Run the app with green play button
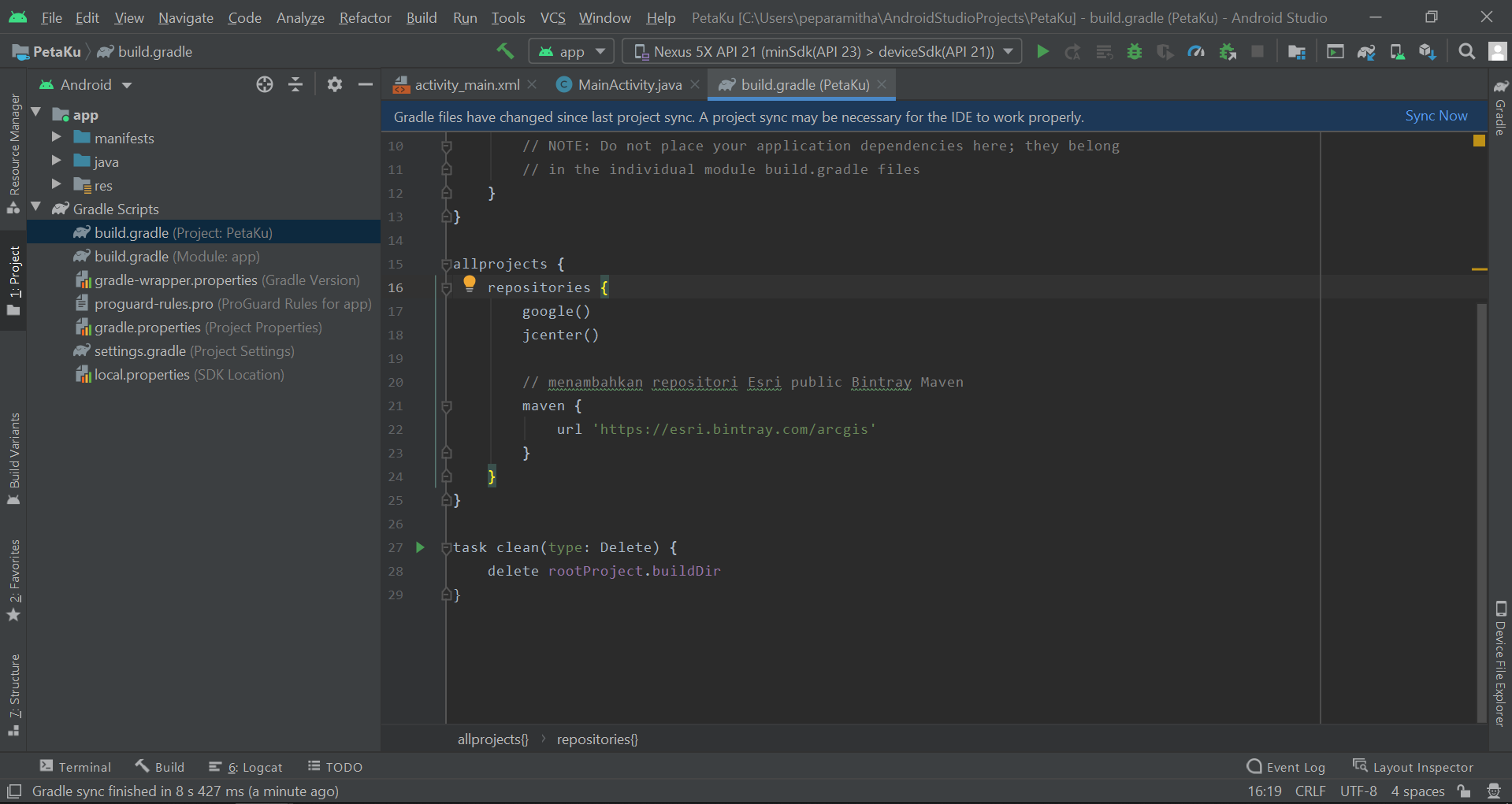 [1042, 52]
